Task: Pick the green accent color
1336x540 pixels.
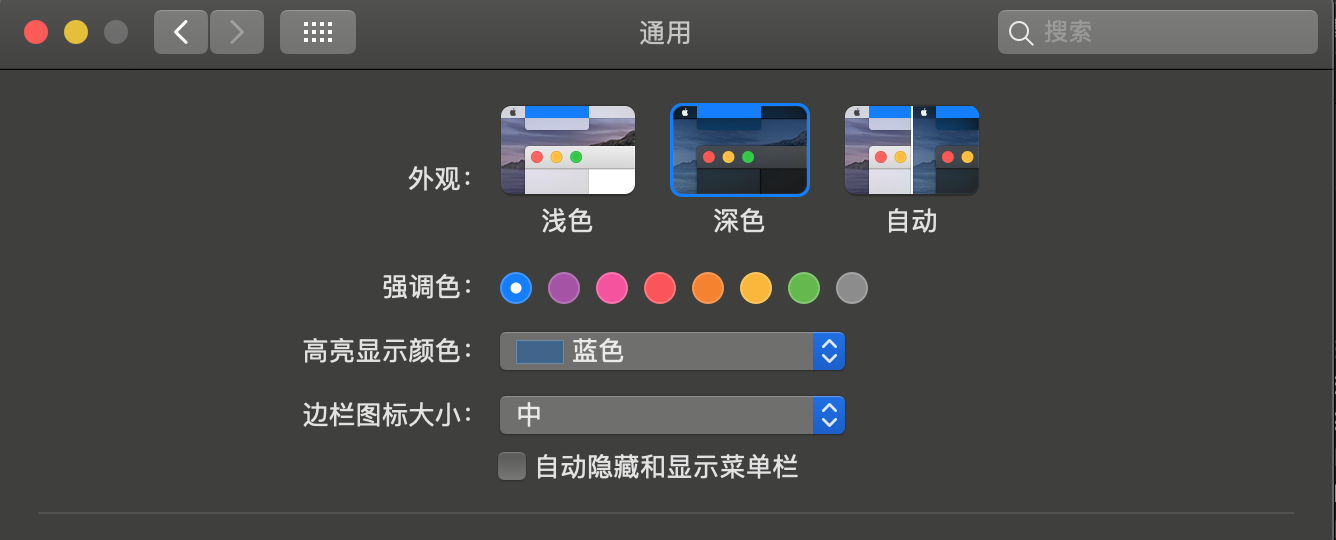Action: 804,288
